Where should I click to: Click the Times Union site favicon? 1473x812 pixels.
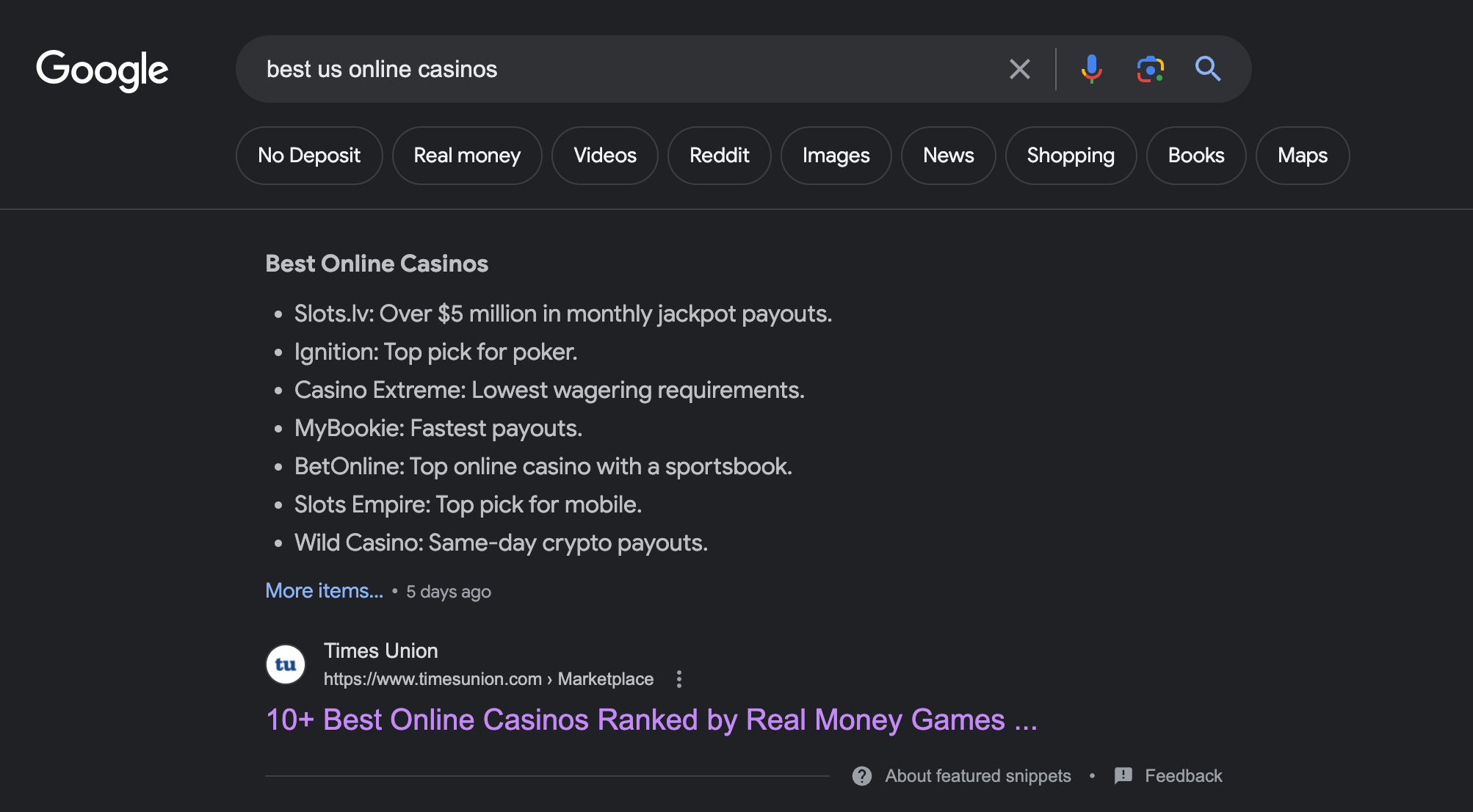(285, 664)
